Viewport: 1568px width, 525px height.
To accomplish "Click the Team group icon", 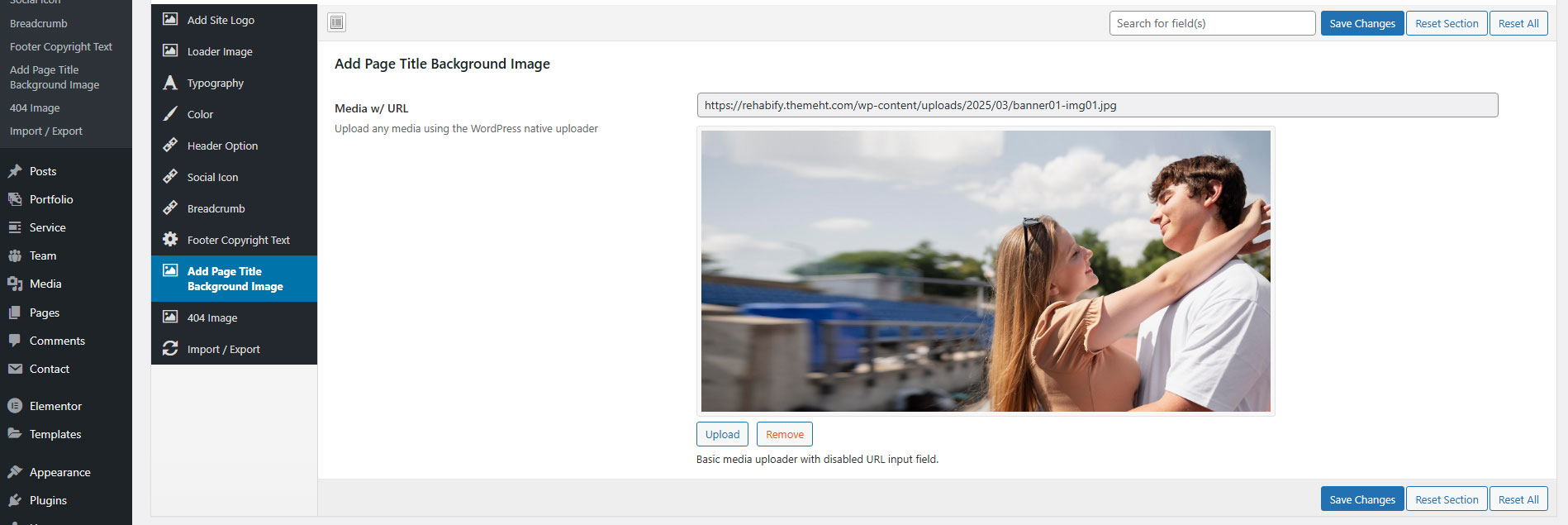I will [x=15, y=255].
